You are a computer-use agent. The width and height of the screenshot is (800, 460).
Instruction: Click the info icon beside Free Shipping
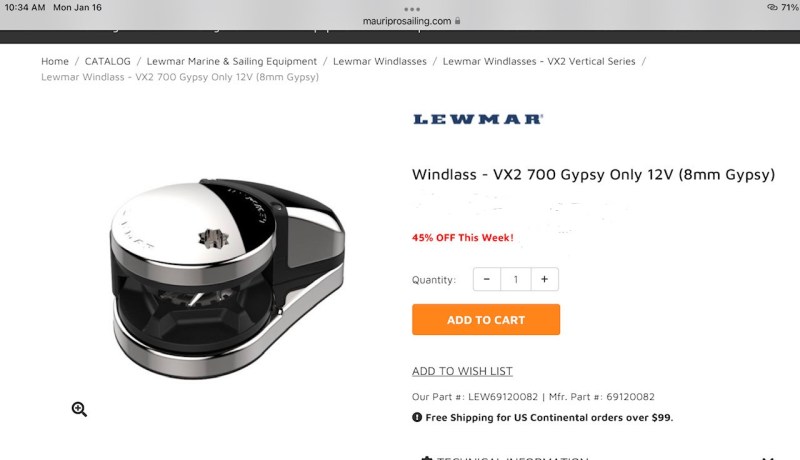tap(417, 417)
